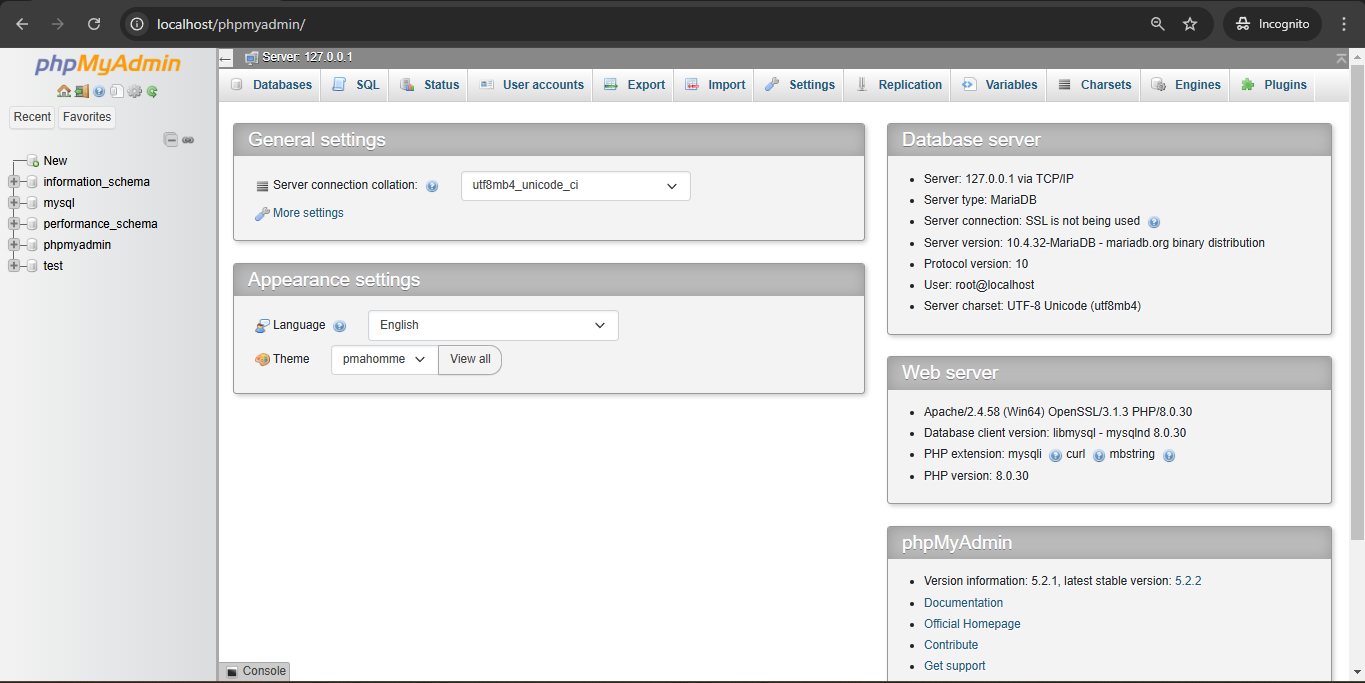Click the up-arrow icon at top right of the server bar
This screenshot has width=1365, height=683.
coord(1341,59)
